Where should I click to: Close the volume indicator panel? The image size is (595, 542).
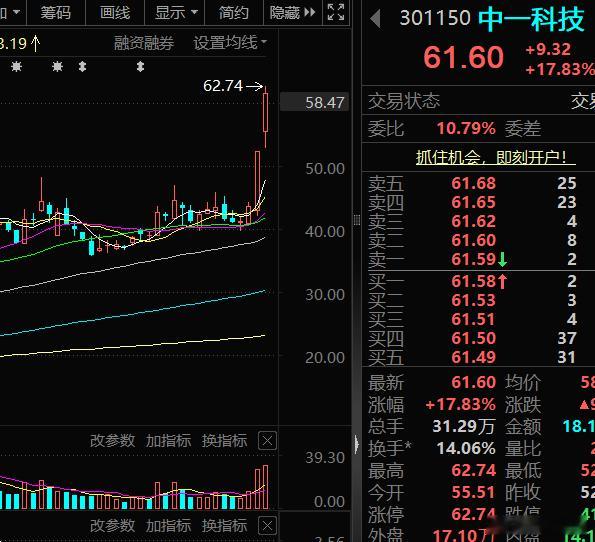(x=267, y=441)
